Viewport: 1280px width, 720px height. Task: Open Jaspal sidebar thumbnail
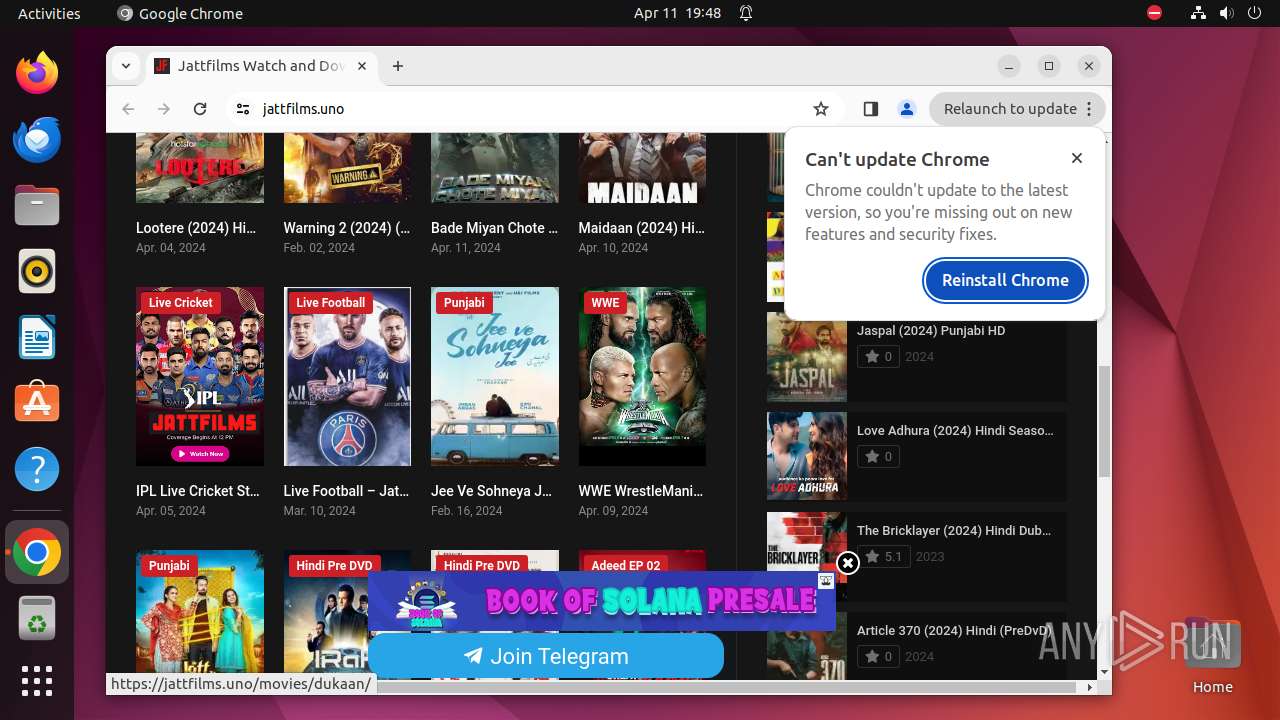(807, 357)
